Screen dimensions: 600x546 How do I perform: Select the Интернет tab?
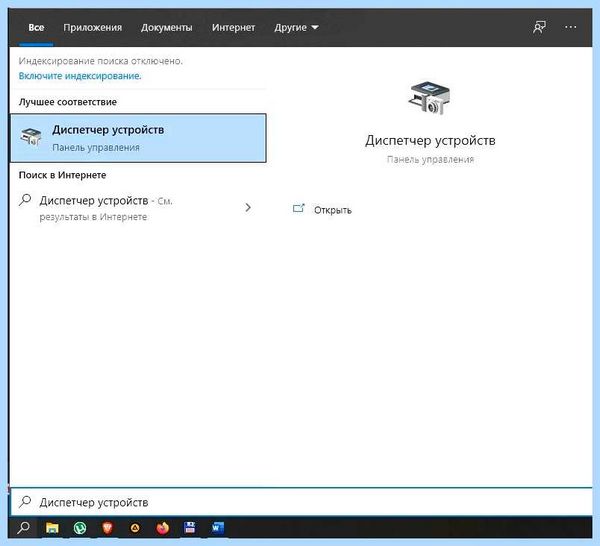point(233,28)
